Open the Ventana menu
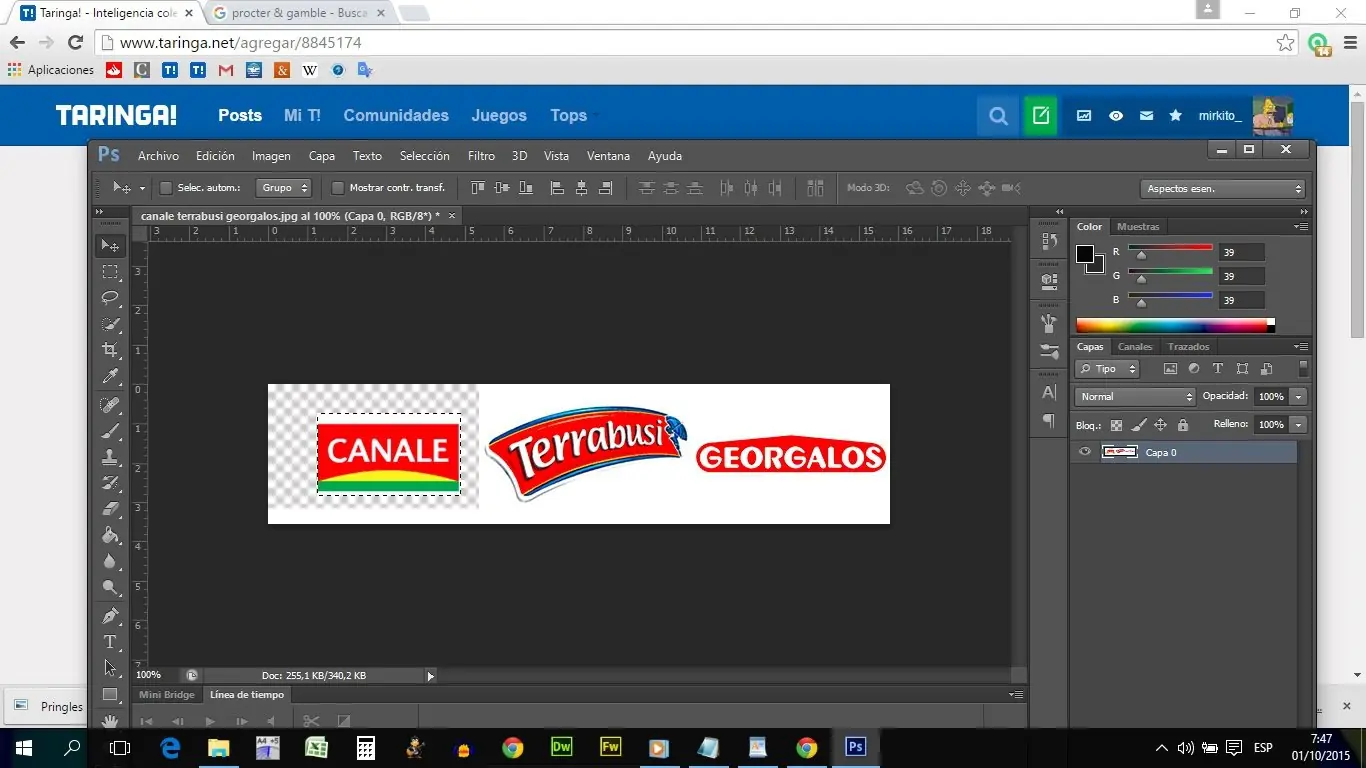 click(x=608, y=156)
